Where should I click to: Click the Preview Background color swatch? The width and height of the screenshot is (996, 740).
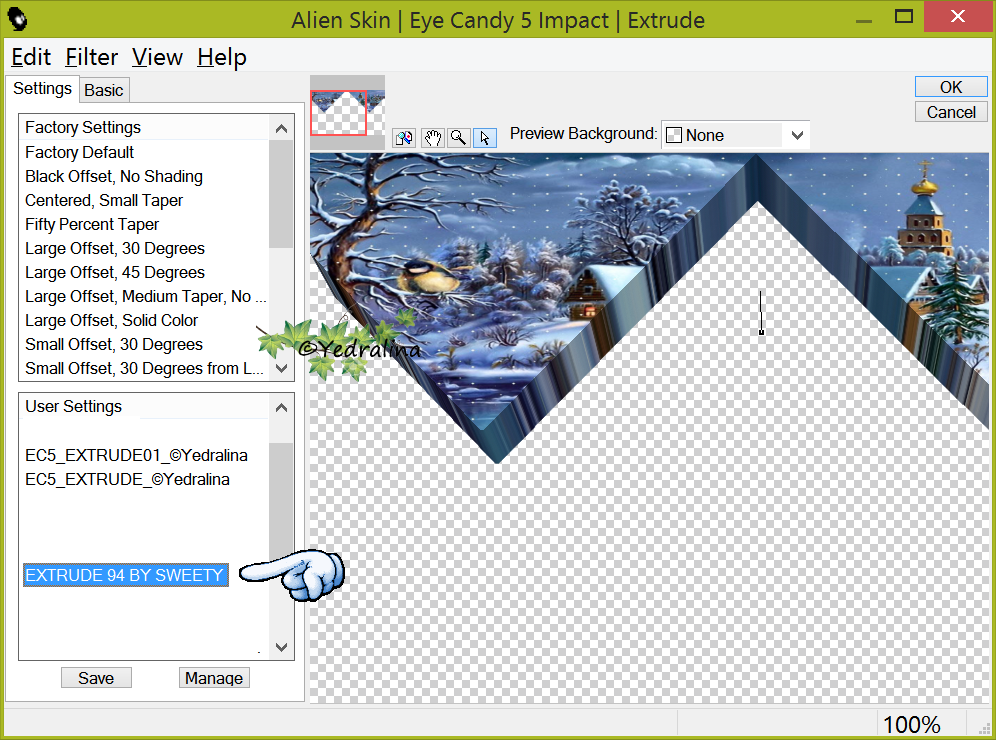[674, 135]
